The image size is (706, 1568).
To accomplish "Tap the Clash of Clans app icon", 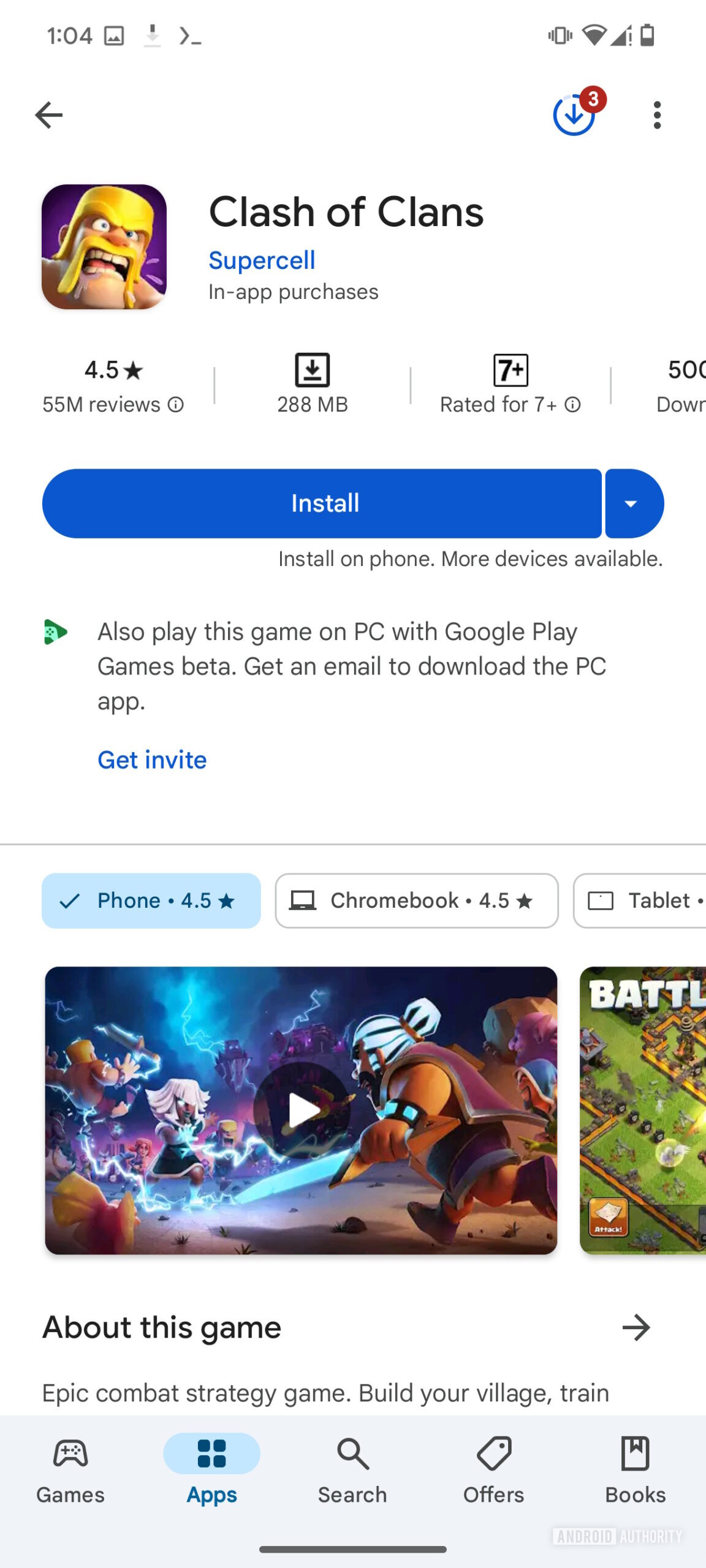I will tap(104, 247).
